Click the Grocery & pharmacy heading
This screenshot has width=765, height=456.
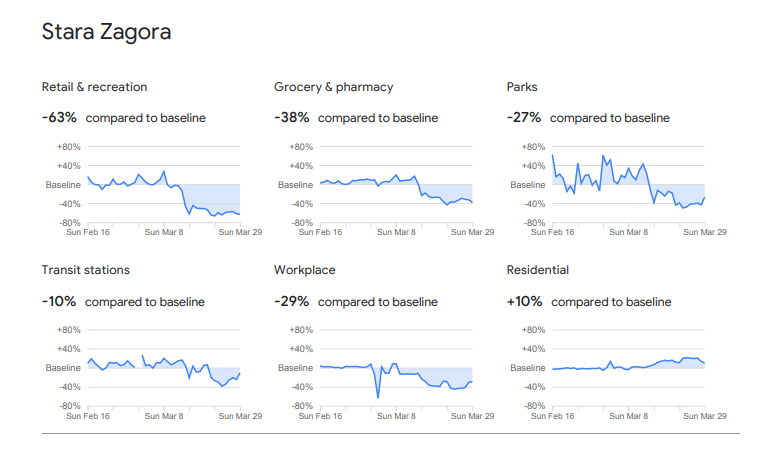(x=333, y=87)
